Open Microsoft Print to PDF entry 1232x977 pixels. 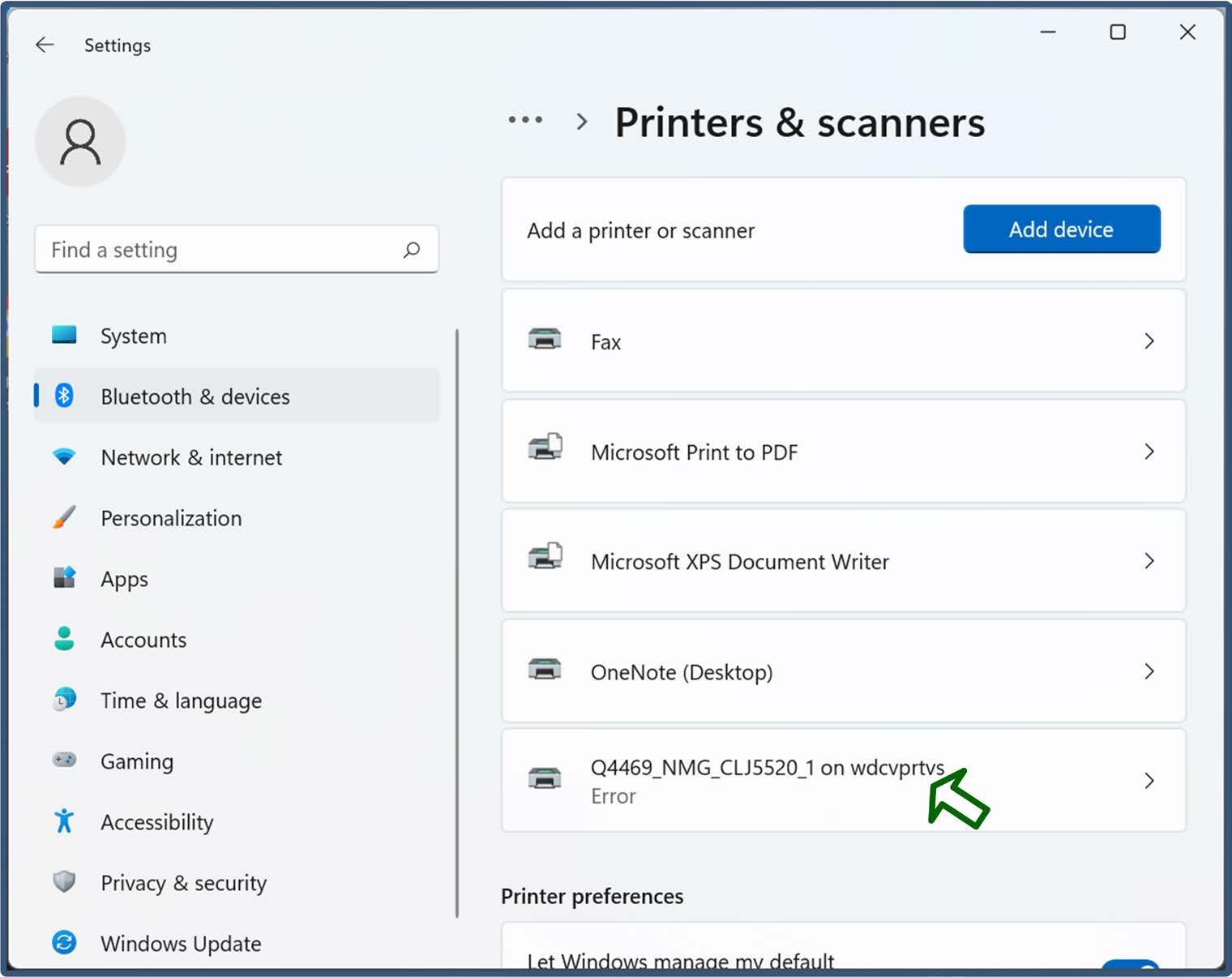pyautogui.click(x=844, y=452)
